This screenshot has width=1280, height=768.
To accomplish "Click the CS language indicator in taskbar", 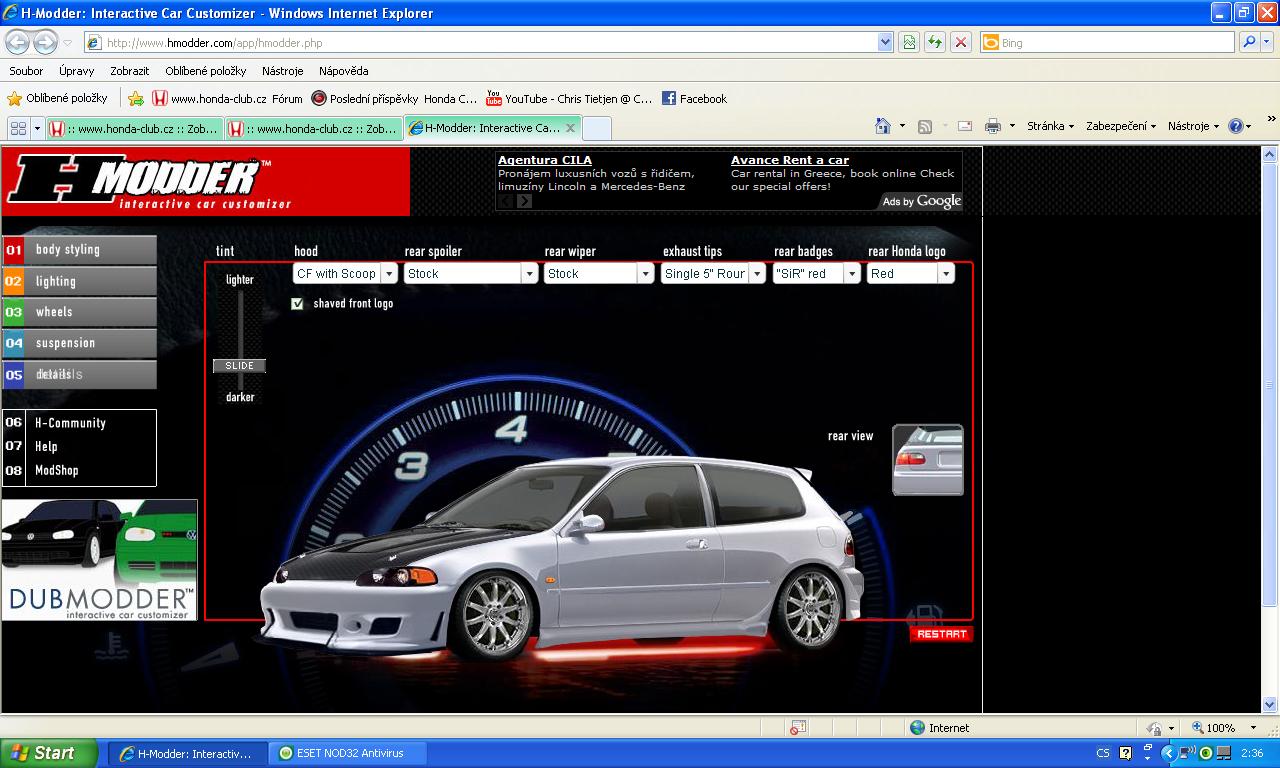I will [x=1103, y=753].
